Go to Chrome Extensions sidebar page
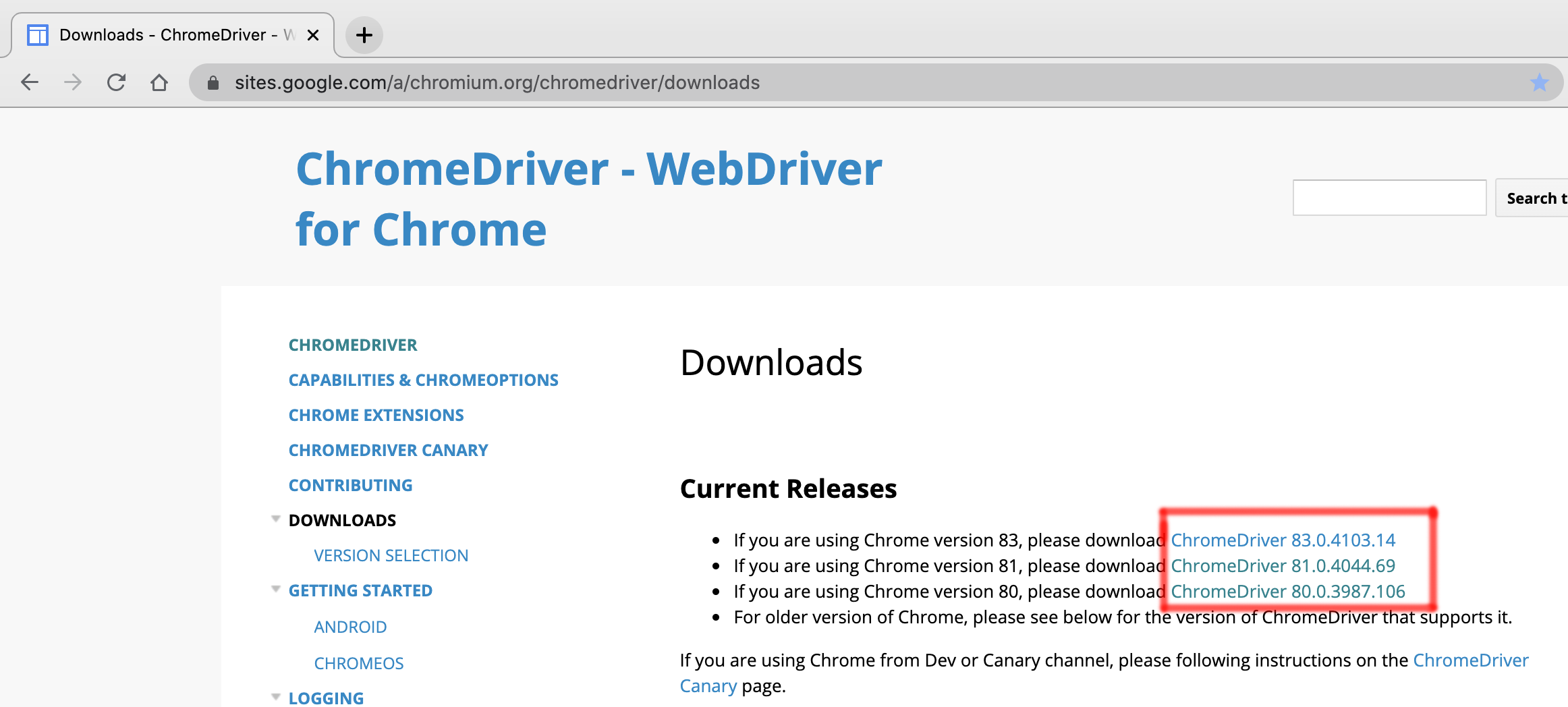 [376, 415]
